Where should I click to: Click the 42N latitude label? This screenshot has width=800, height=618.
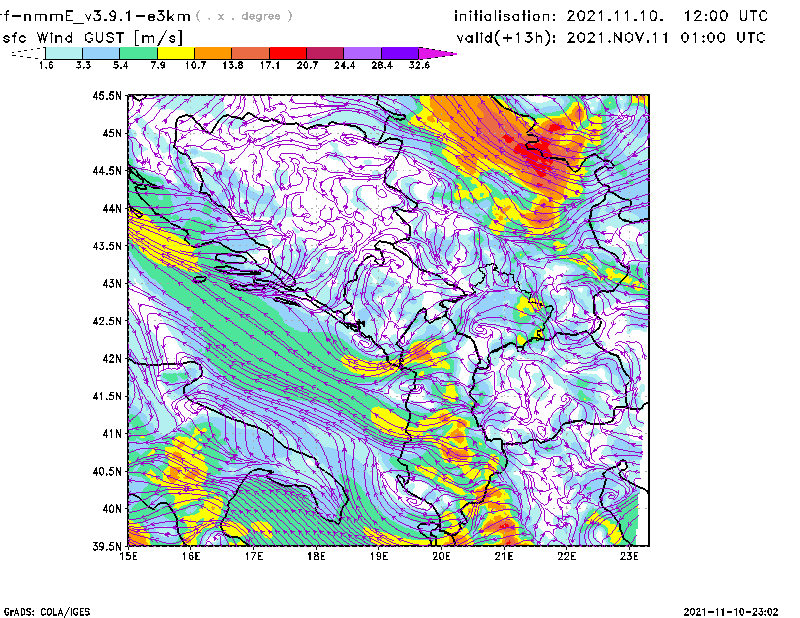point(112,359)
